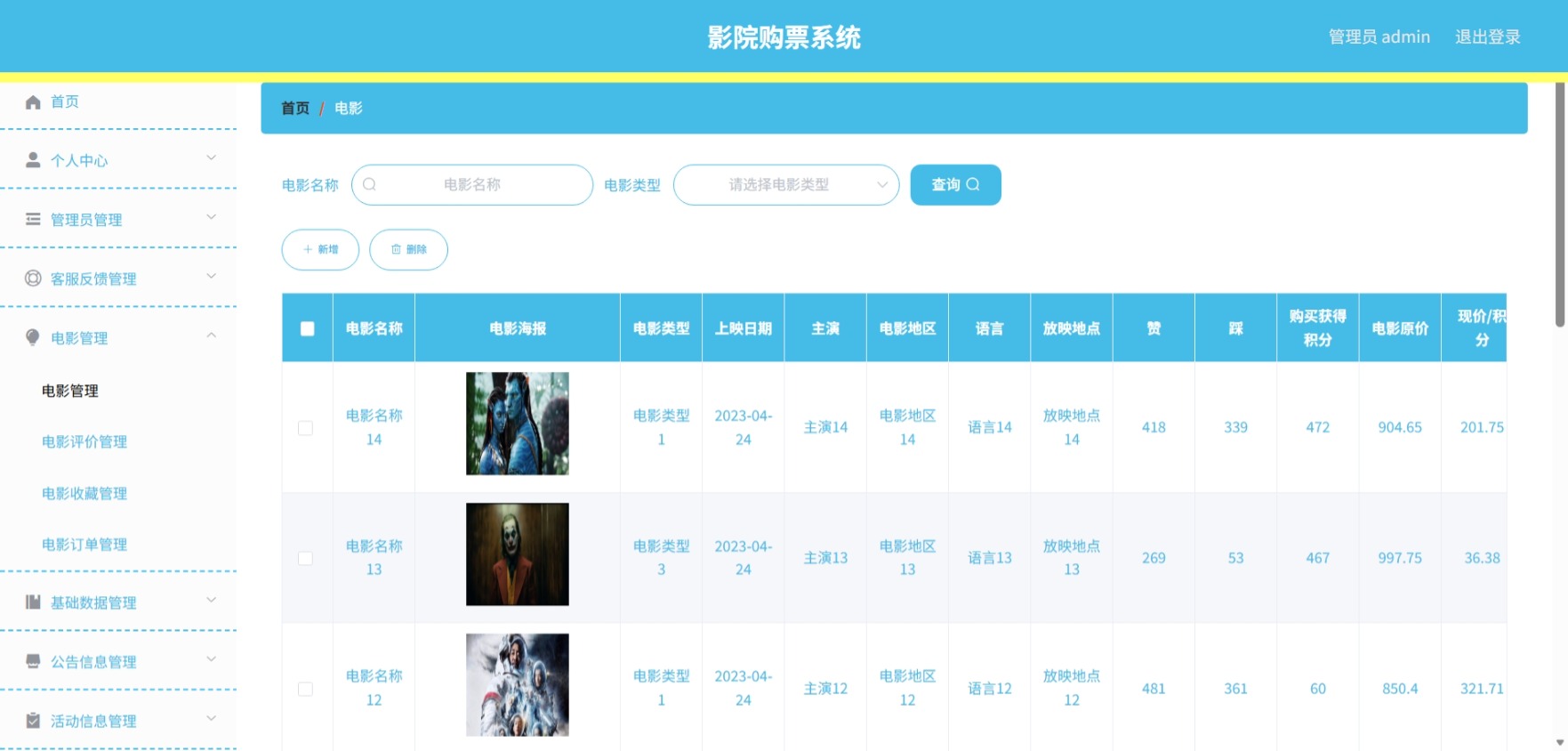Open 电影订单管理 submenu item
The width and height of the screenshot is (1568, 751).
click(x=84, y=545)
